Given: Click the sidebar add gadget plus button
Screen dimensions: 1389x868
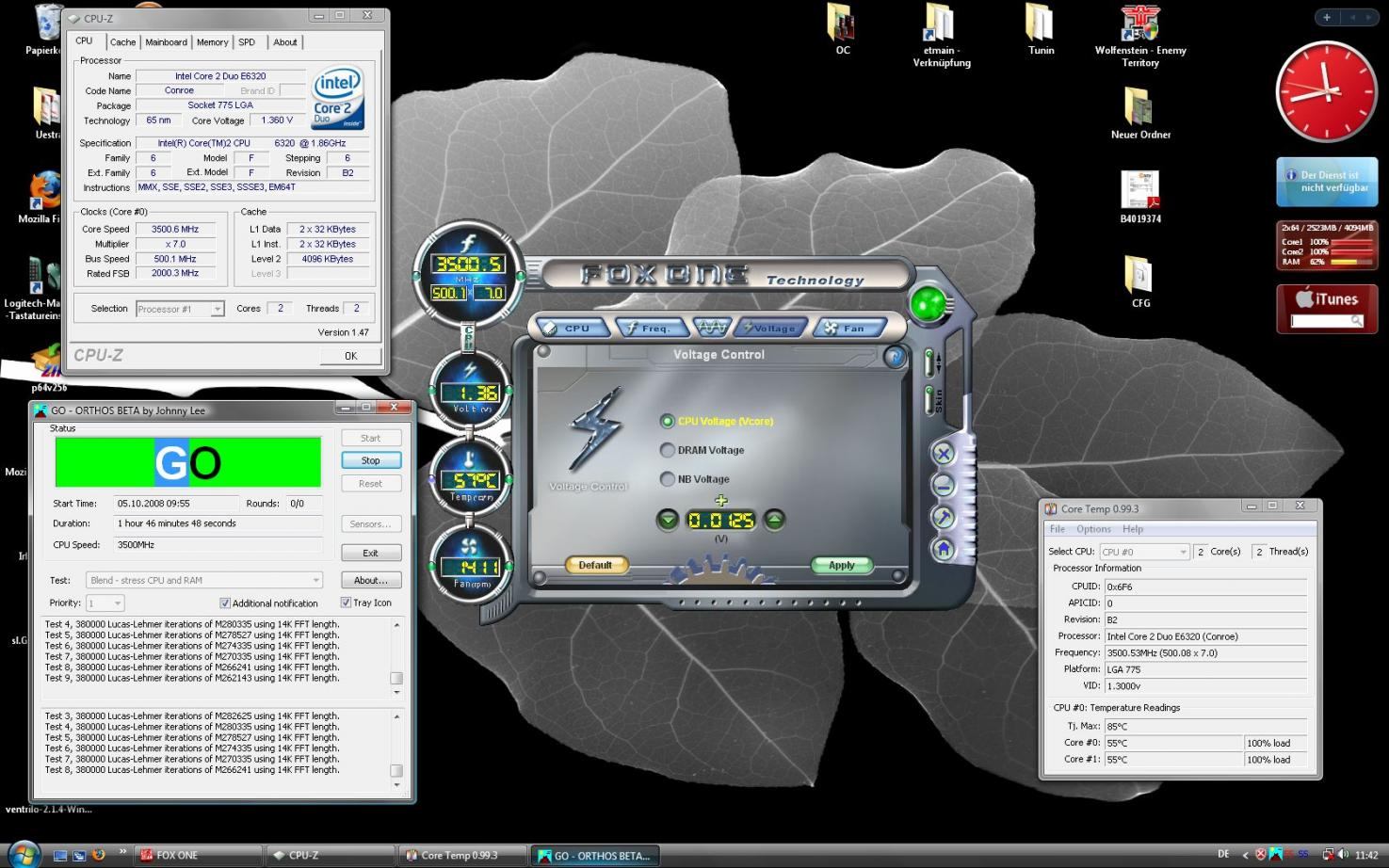Looking at the screenshot, I should coord(1326,17).
